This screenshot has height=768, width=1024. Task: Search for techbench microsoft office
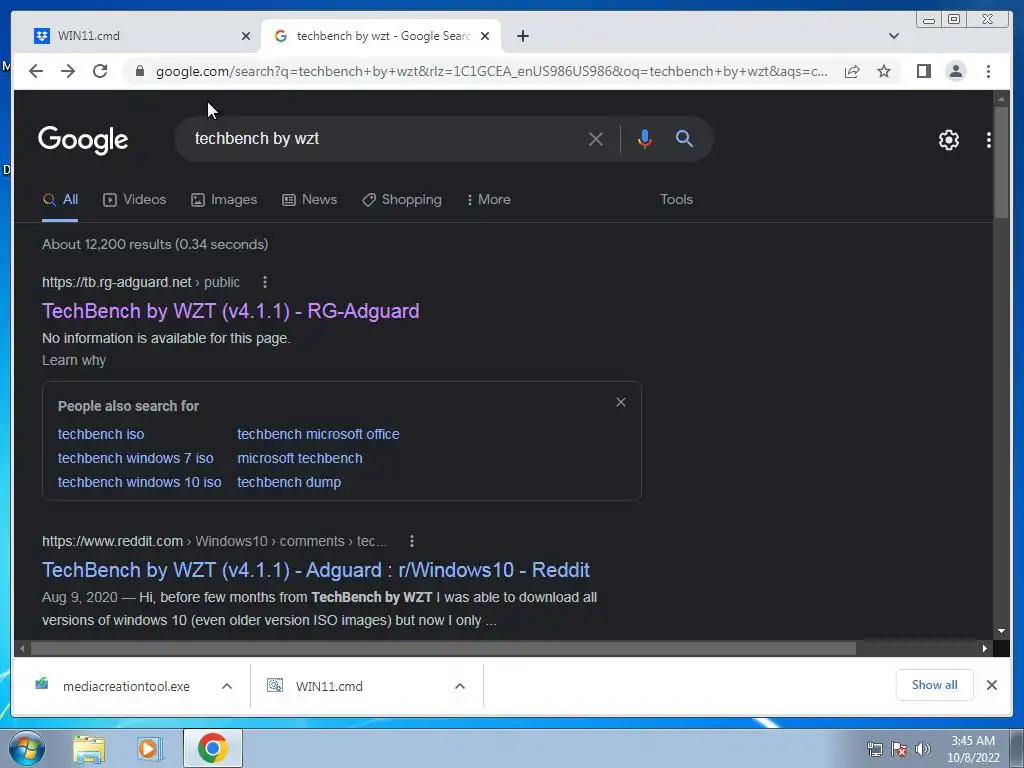tap(318, 434)
